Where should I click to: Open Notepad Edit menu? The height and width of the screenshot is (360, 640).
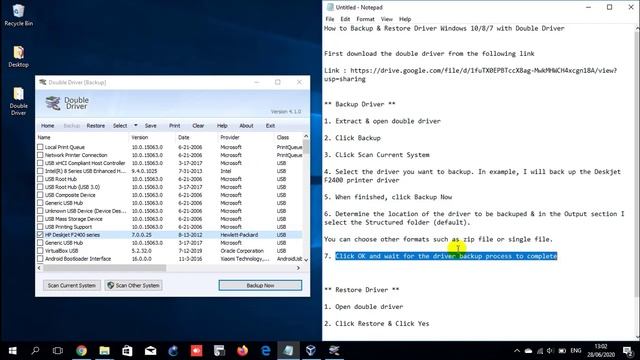[345, 19]
